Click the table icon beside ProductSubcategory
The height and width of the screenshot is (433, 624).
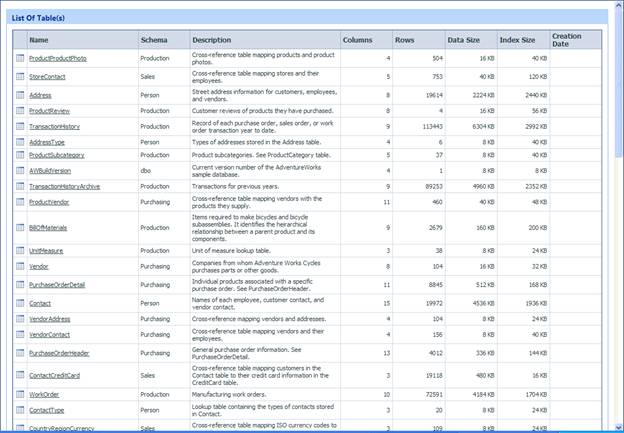[x=20, y=155]
